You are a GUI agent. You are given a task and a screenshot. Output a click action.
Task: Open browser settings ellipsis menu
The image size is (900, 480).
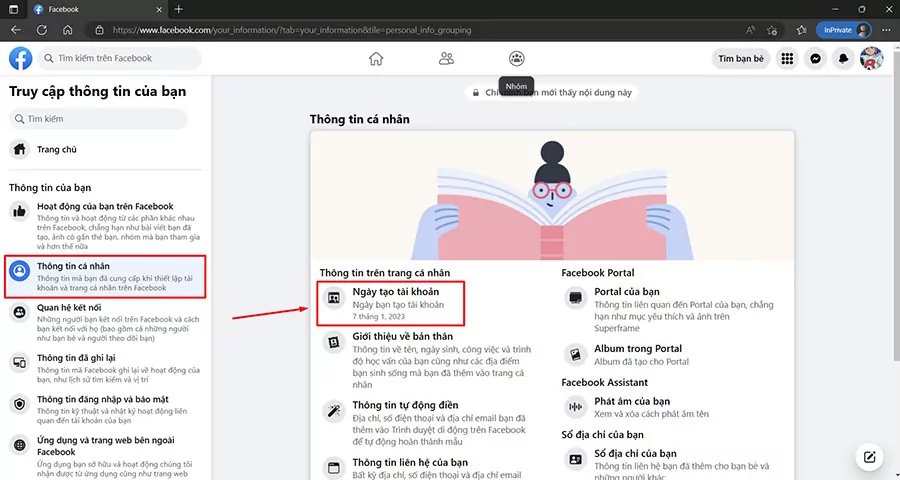coord(886,30)
